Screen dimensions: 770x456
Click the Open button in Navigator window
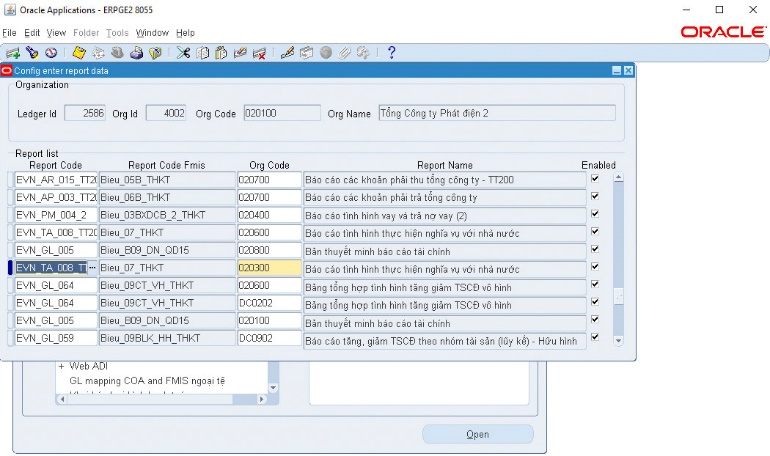point(478,434)
